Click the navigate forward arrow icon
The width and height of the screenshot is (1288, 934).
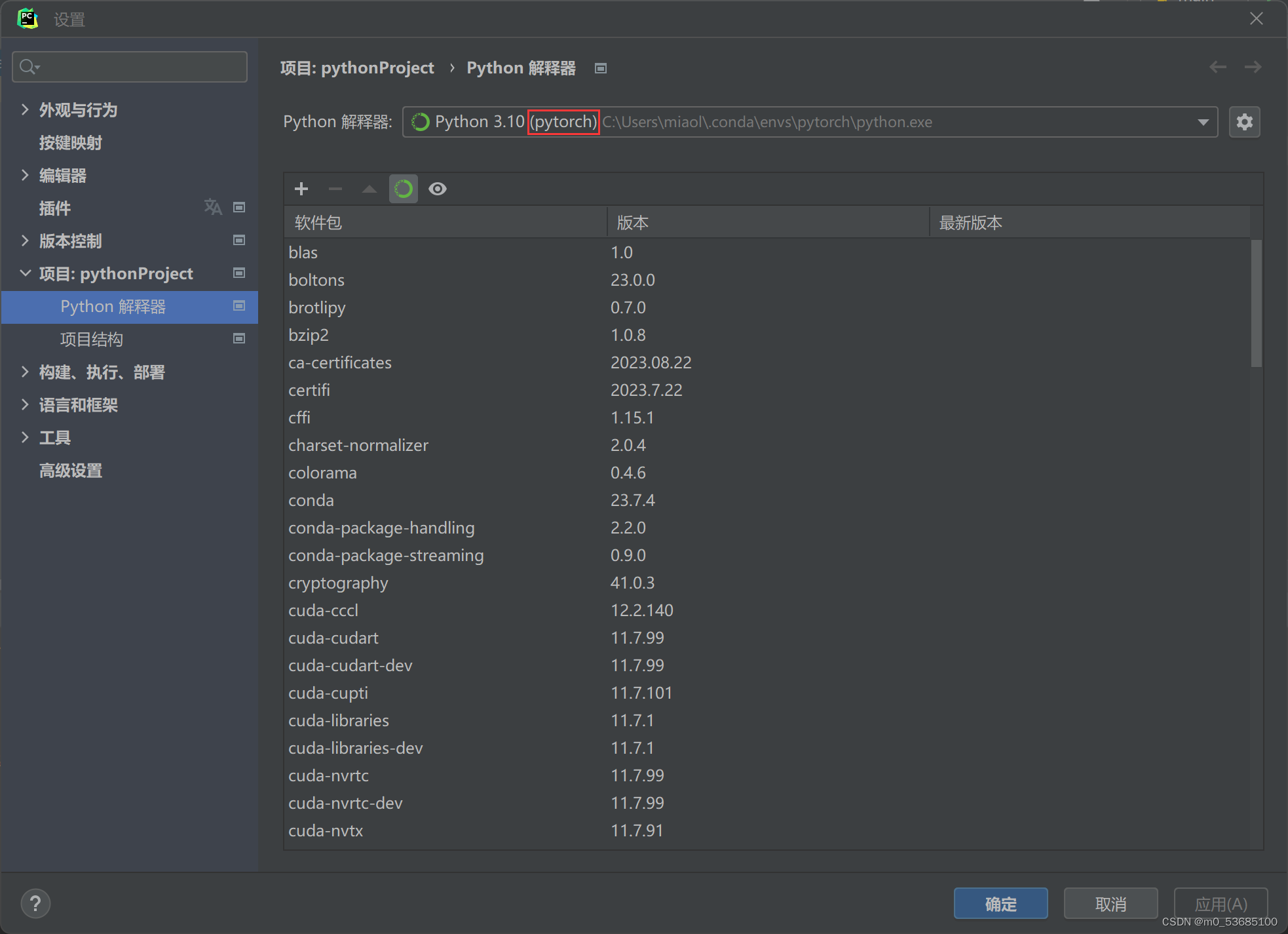(x=1253, y=67)
